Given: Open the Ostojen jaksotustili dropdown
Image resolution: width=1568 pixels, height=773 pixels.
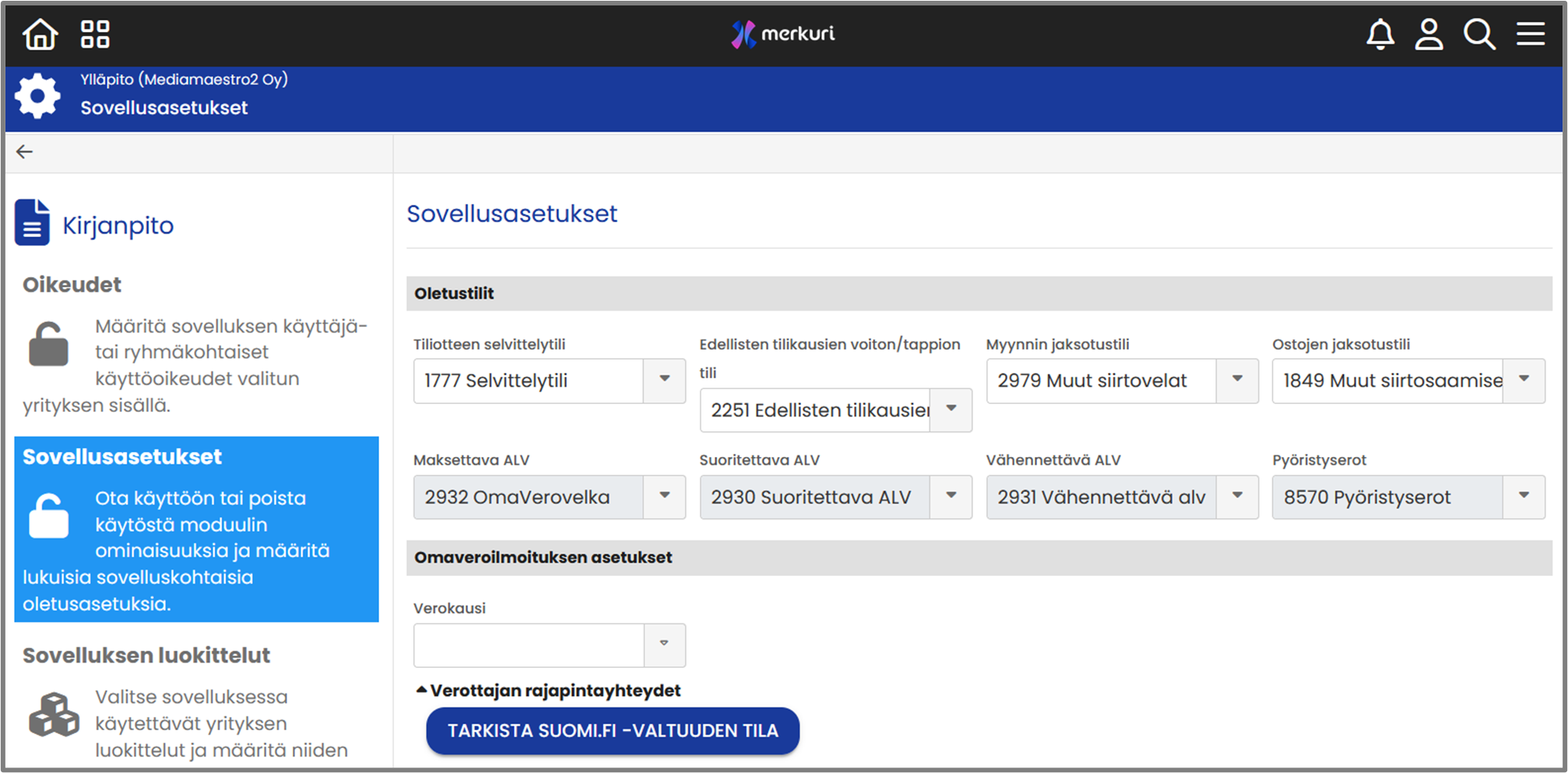Looking at the screenshot, I should click(x=1524, y=380).
